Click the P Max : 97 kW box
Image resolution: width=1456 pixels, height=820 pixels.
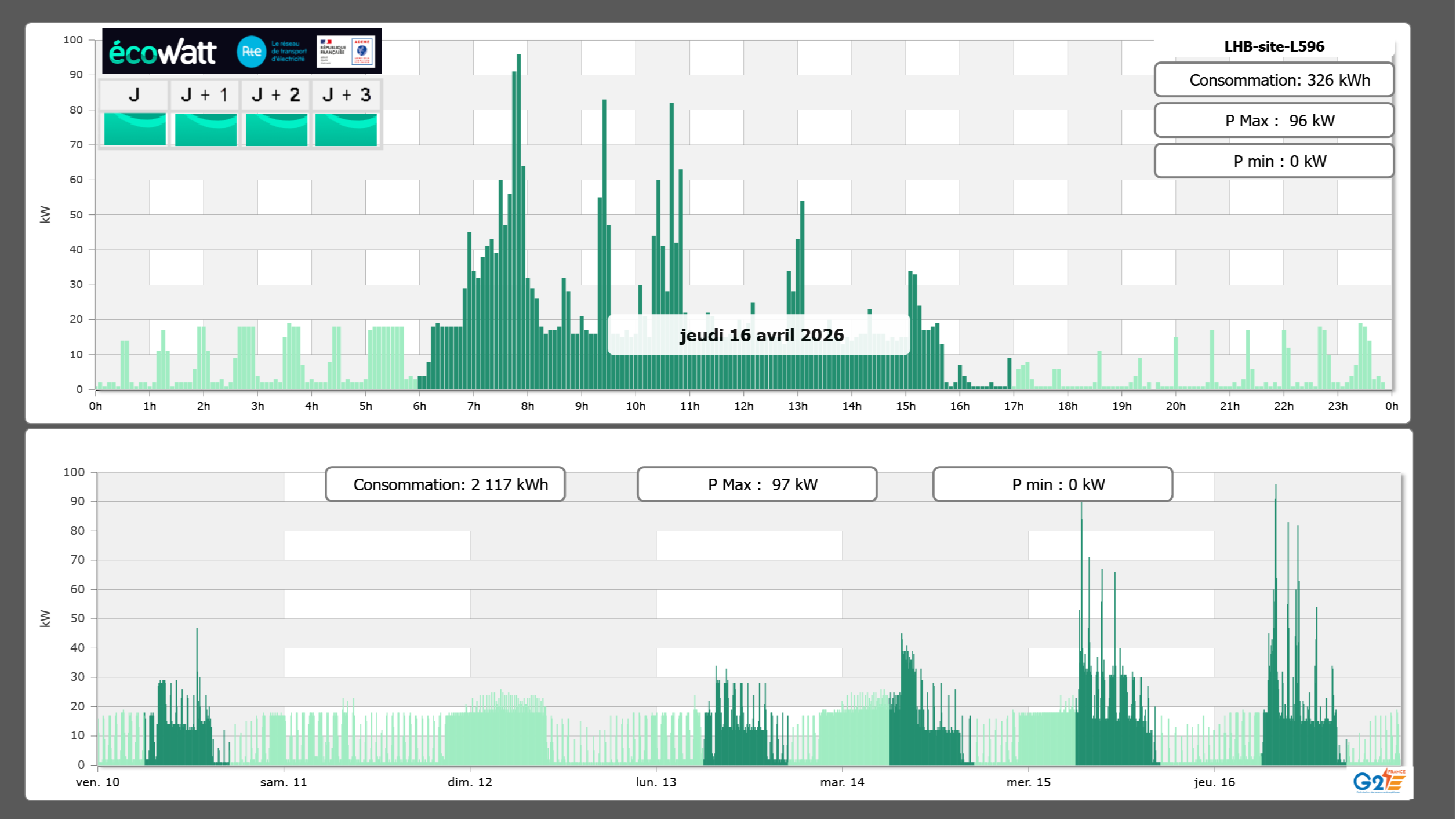click(x=757, y=484)
